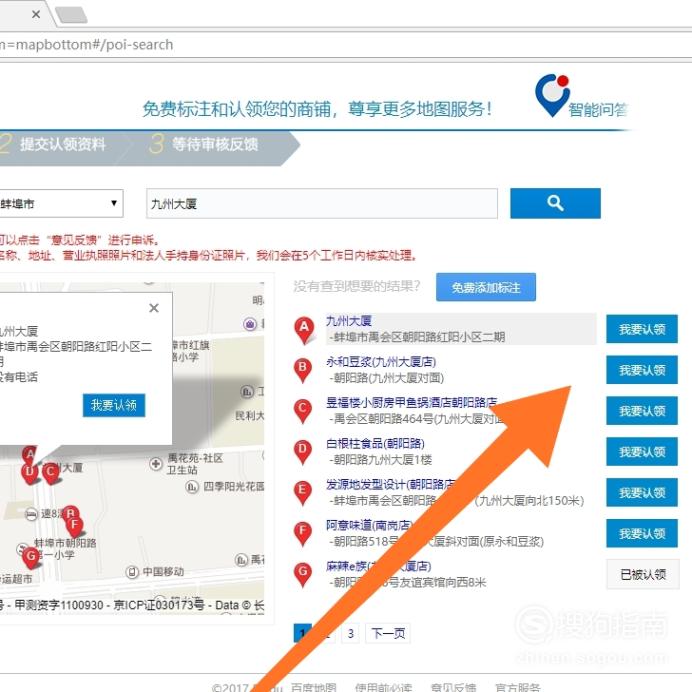Open the 永和豆浆(九州大厦店) result link
Image resolution: width=692 pixels, height=692 pixels.
click(x=381, y=362)
